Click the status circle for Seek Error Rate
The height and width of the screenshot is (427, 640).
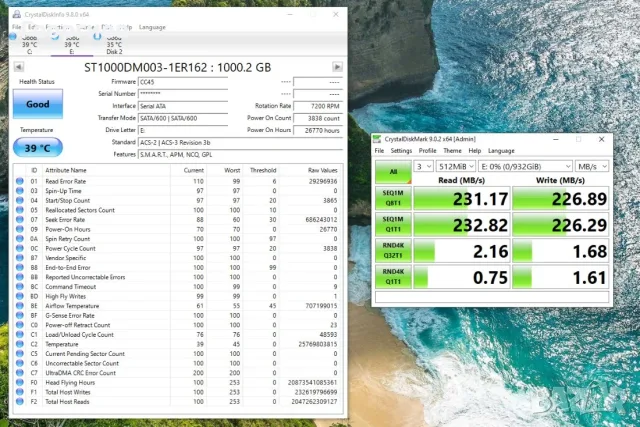[20, 219]
